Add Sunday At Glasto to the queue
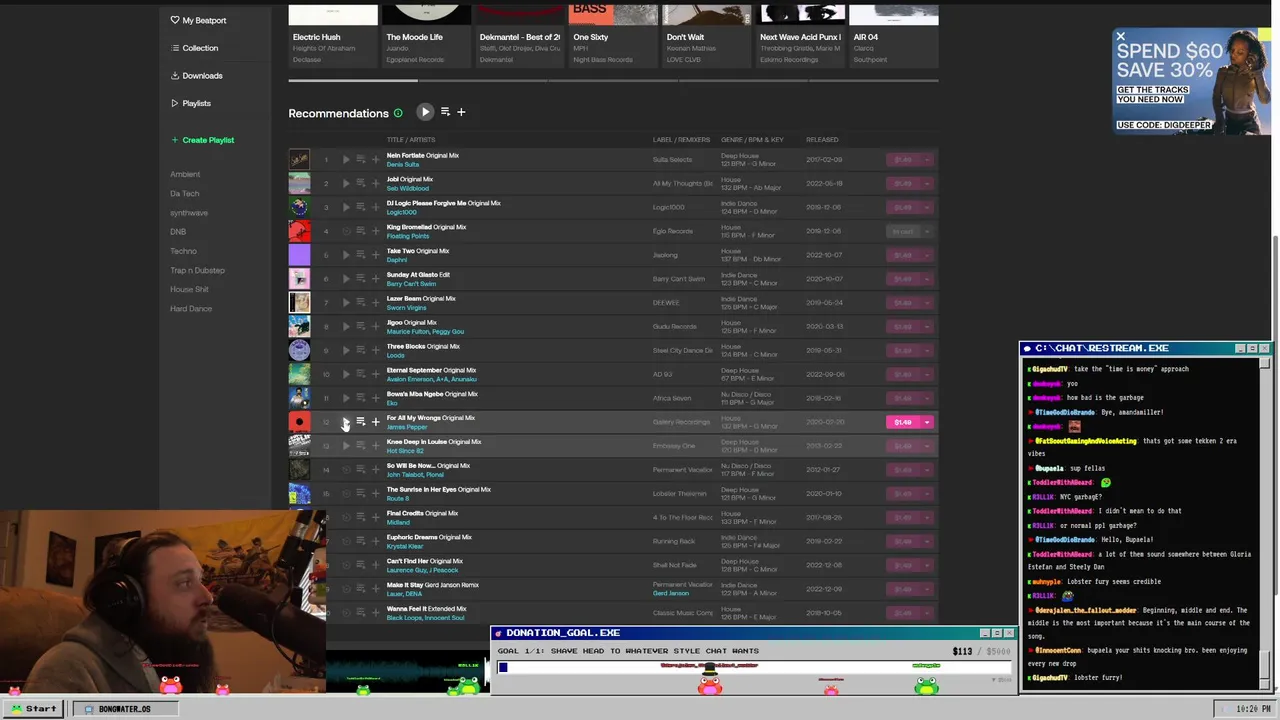The width and height of the screenshot is (1280, 720). tap(361, 279)
